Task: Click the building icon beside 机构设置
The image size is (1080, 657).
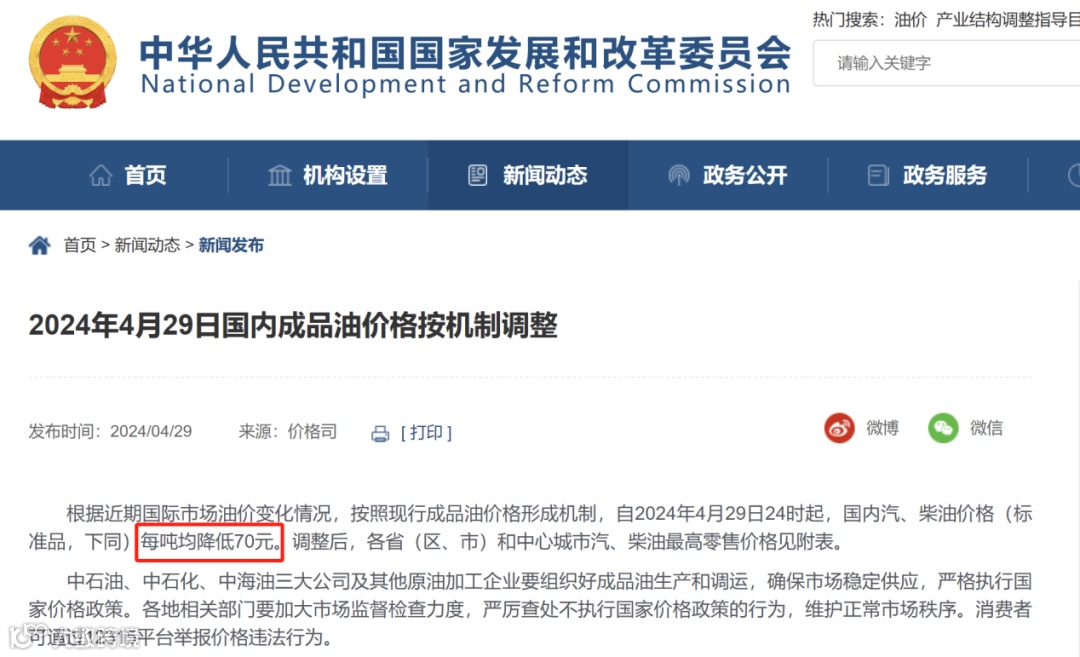Action: [x=280, y=175]
